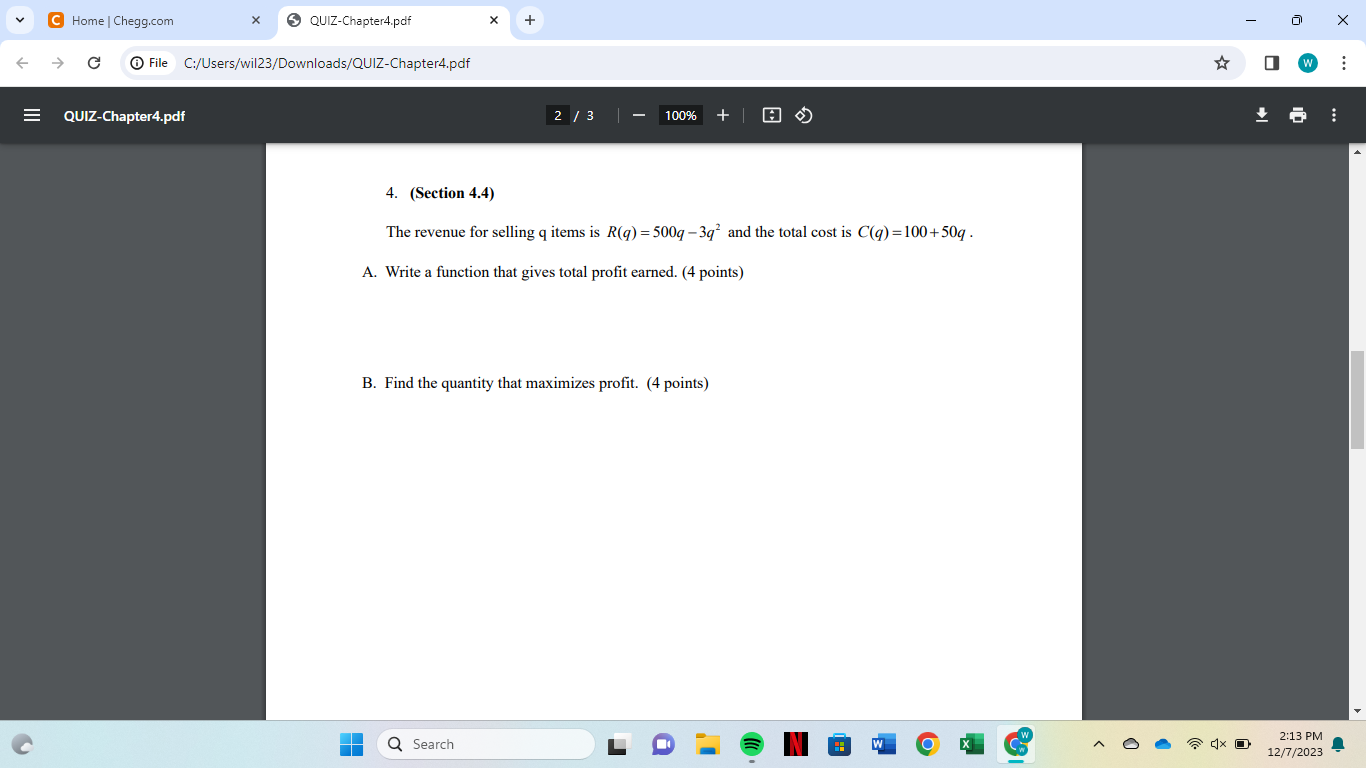Viewport: 1366px width, 768px height.
Task: Zoom out with the minus icon
Action: coord(639,115)
